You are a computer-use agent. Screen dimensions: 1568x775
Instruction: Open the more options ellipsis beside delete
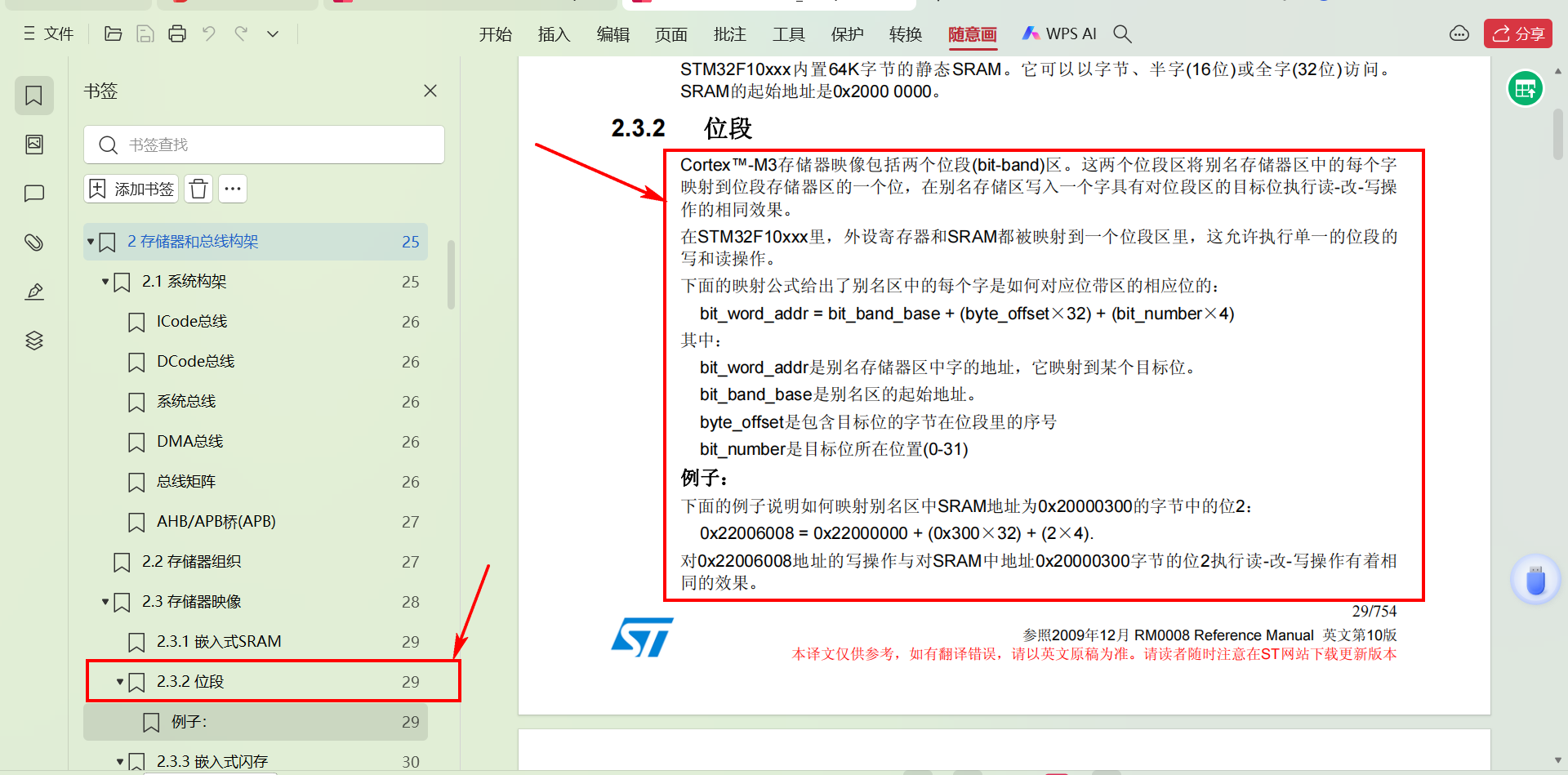point(233,189)
